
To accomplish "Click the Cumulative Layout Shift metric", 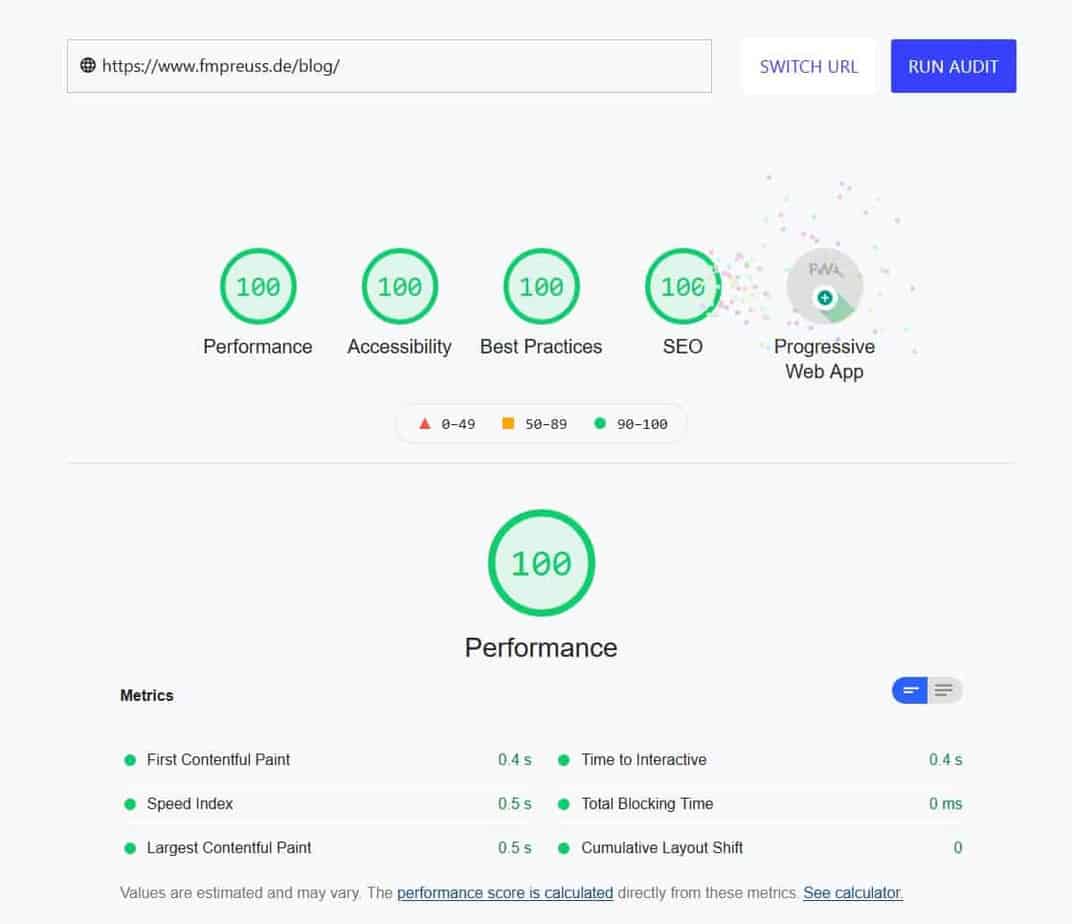I will (x=760, y=848).
